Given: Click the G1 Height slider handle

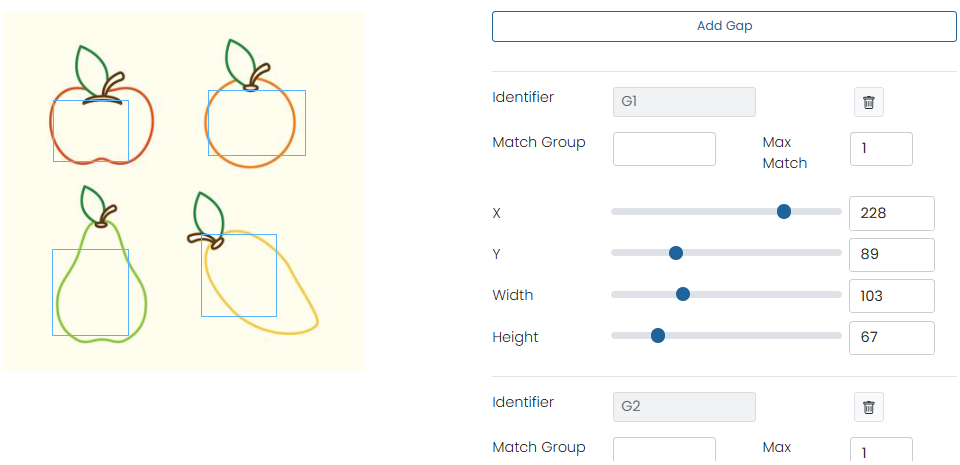Looking at the screenshot, I should click(658, 335).
